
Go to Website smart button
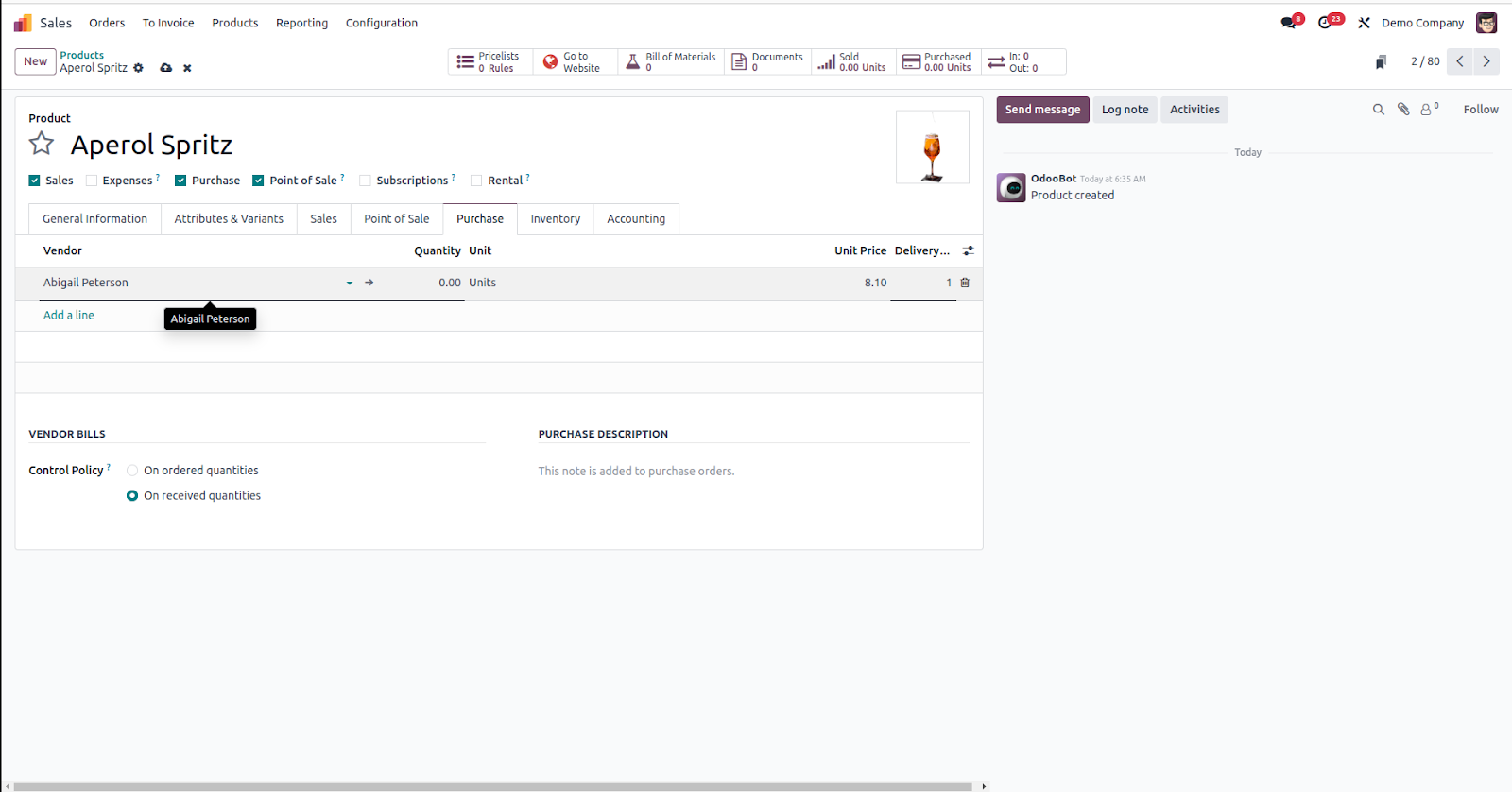(x=576, y=61)
